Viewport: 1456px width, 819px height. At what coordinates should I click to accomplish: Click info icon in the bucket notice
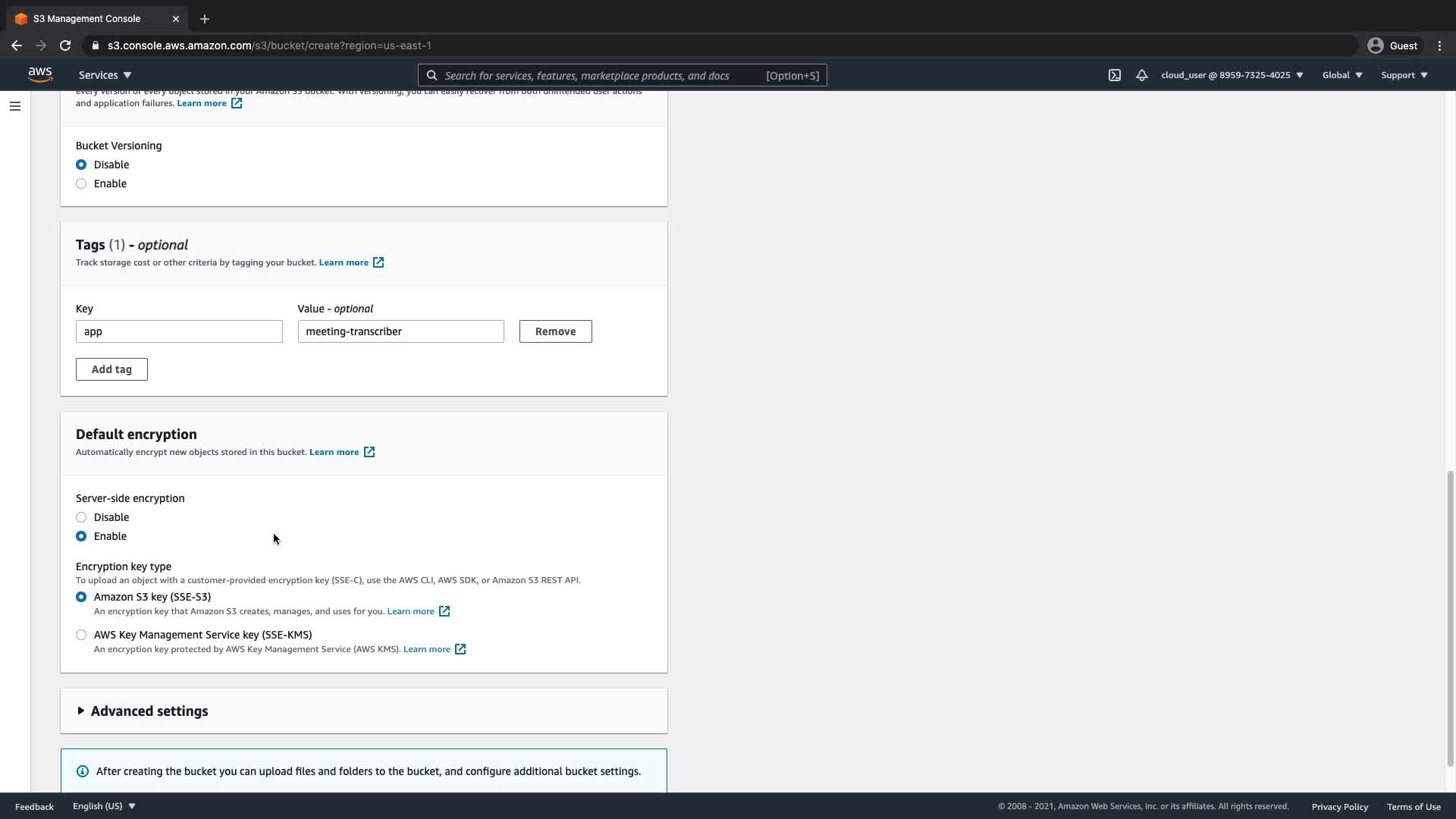pos(83,771)
